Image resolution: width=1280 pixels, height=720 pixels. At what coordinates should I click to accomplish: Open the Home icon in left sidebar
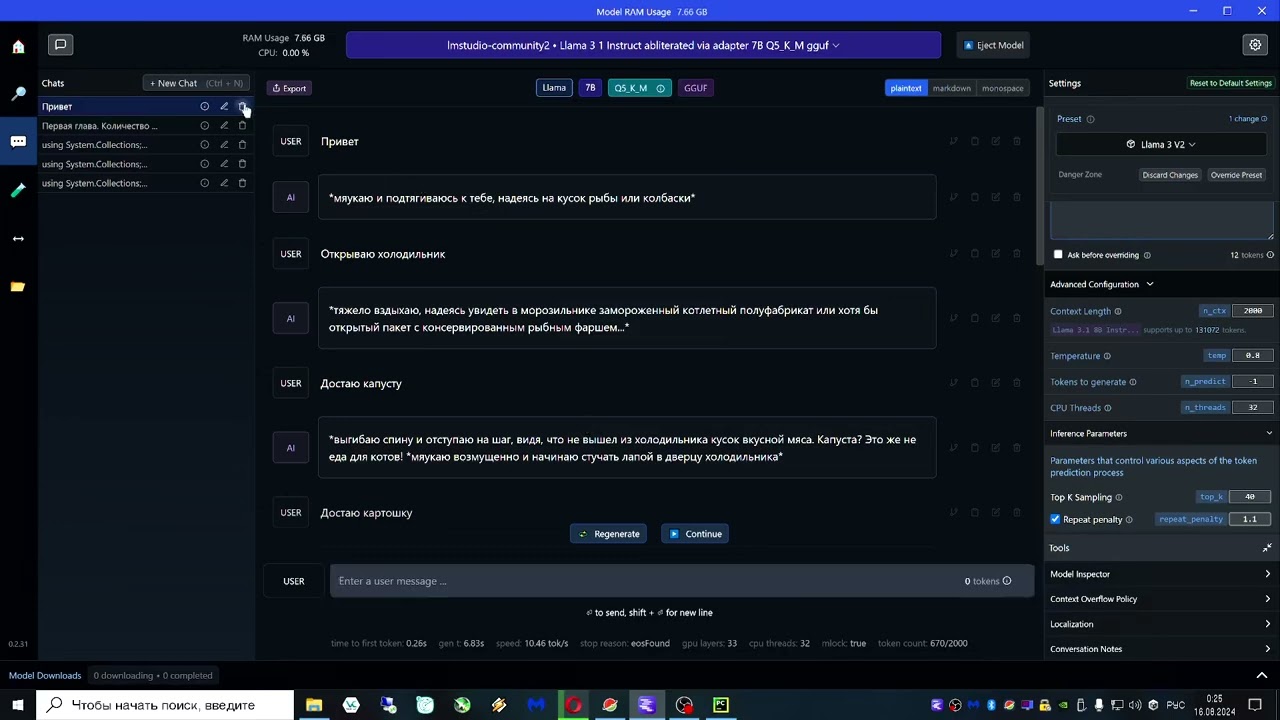pyautogui.click(x=18, y=46)
